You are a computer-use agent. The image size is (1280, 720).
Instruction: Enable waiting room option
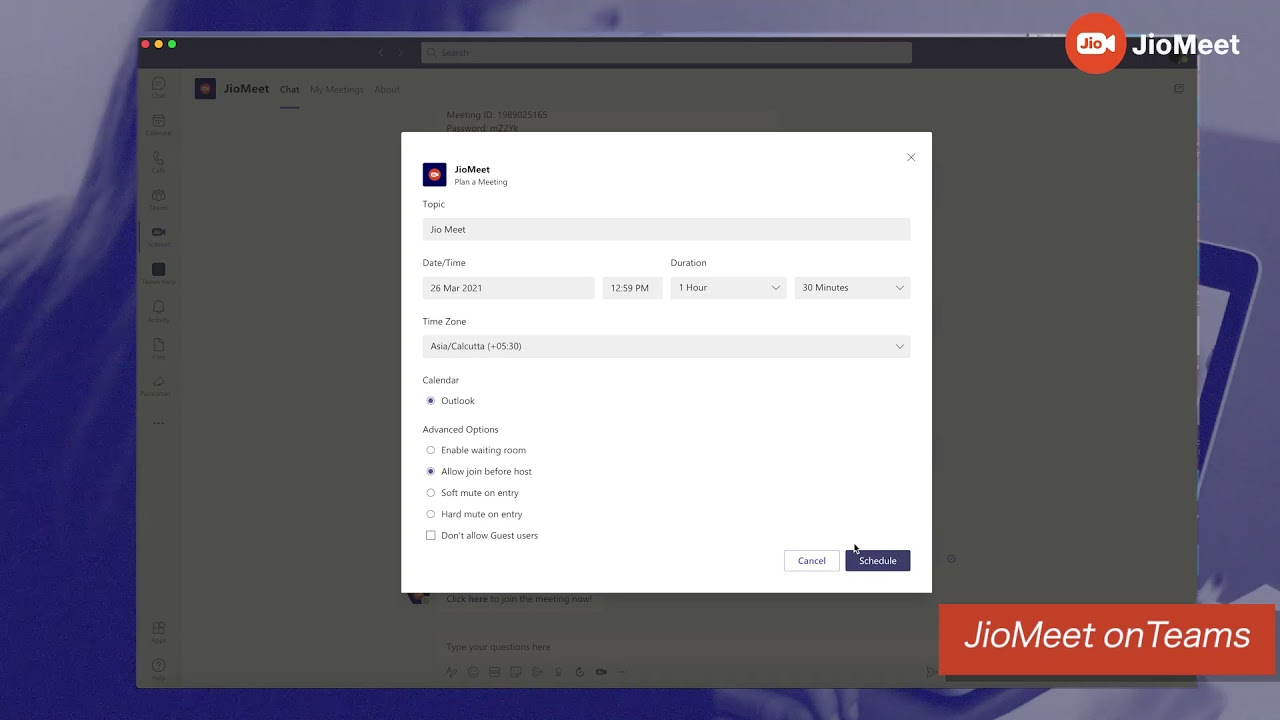point(431,450)
